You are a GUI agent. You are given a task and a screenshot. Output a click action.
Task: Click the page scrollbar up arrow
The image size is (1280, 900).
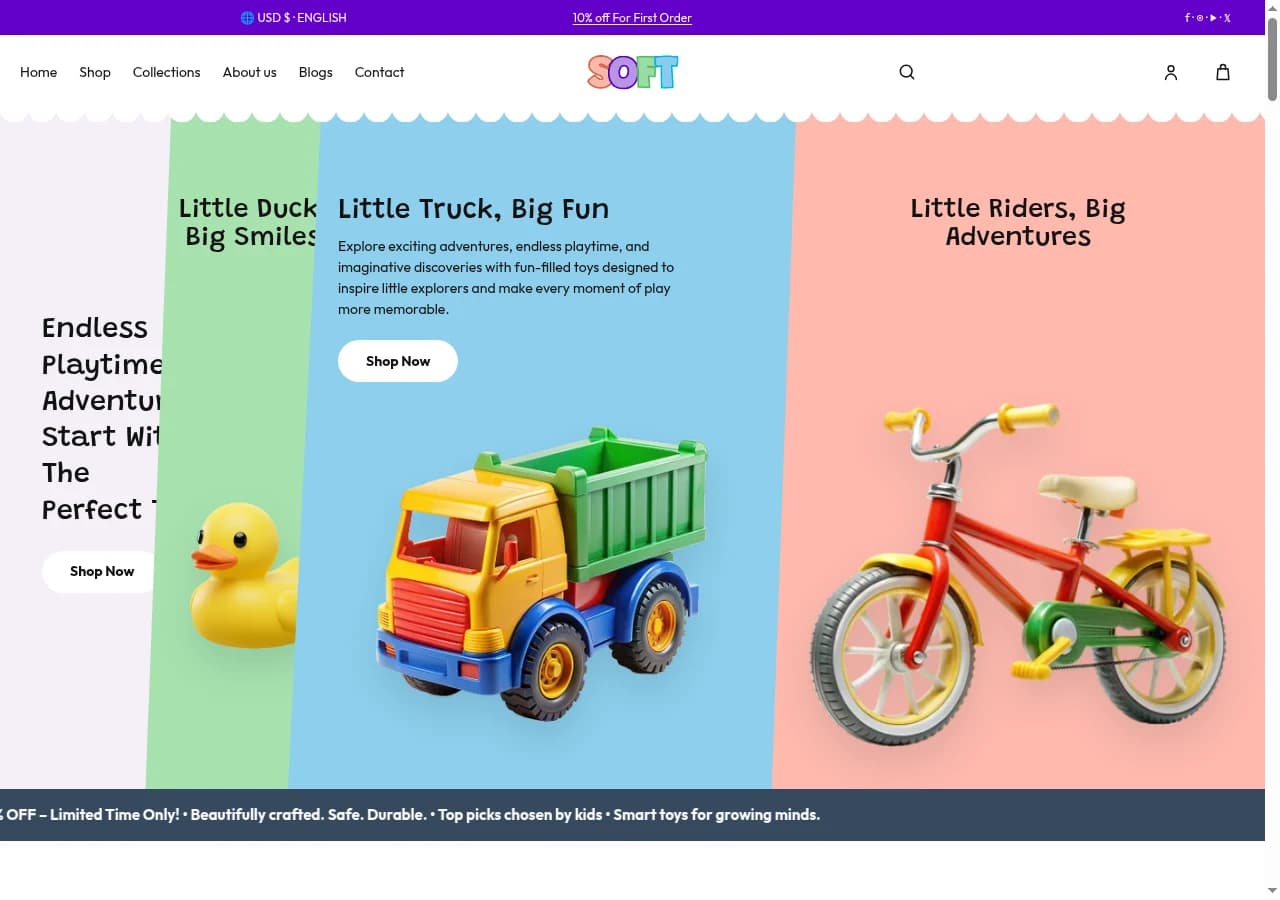click(x=1272, y=7)
